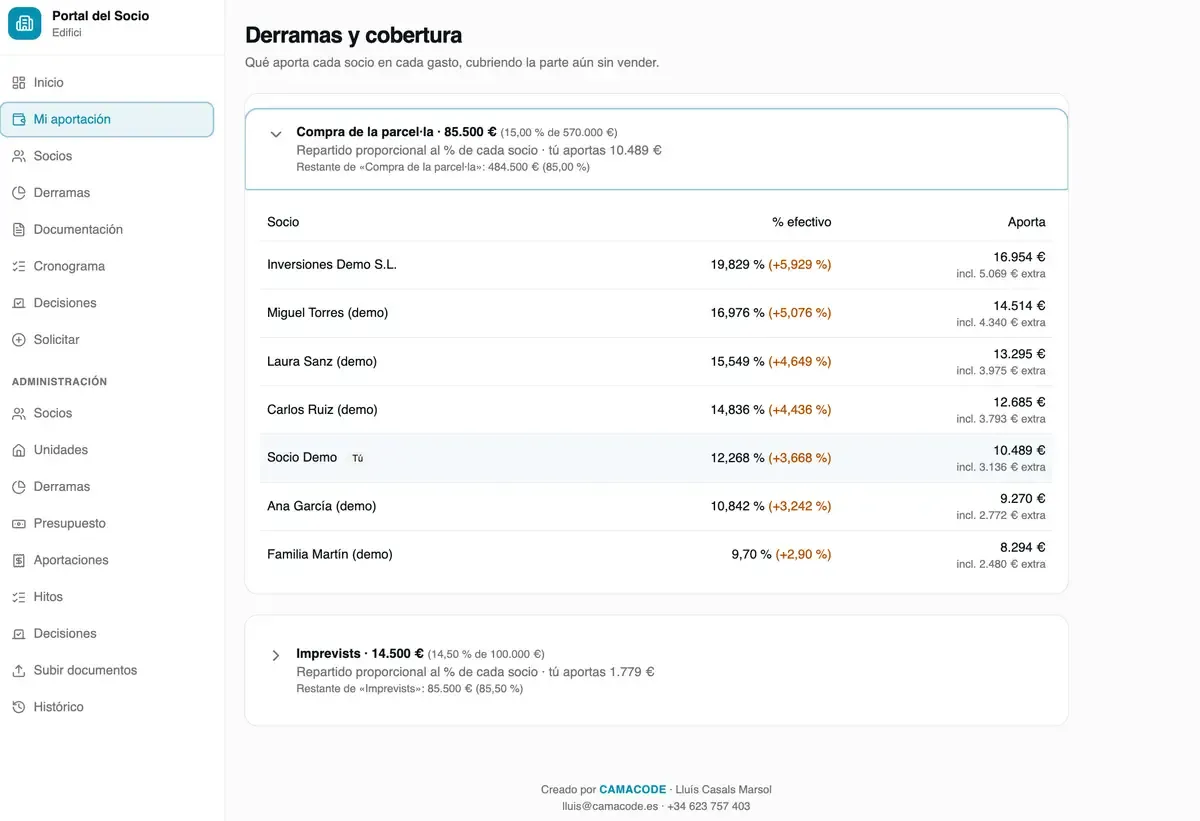The image size is (1200, 821).
Task: Expand the Imprevists section chevron
Action: (276, 655)
